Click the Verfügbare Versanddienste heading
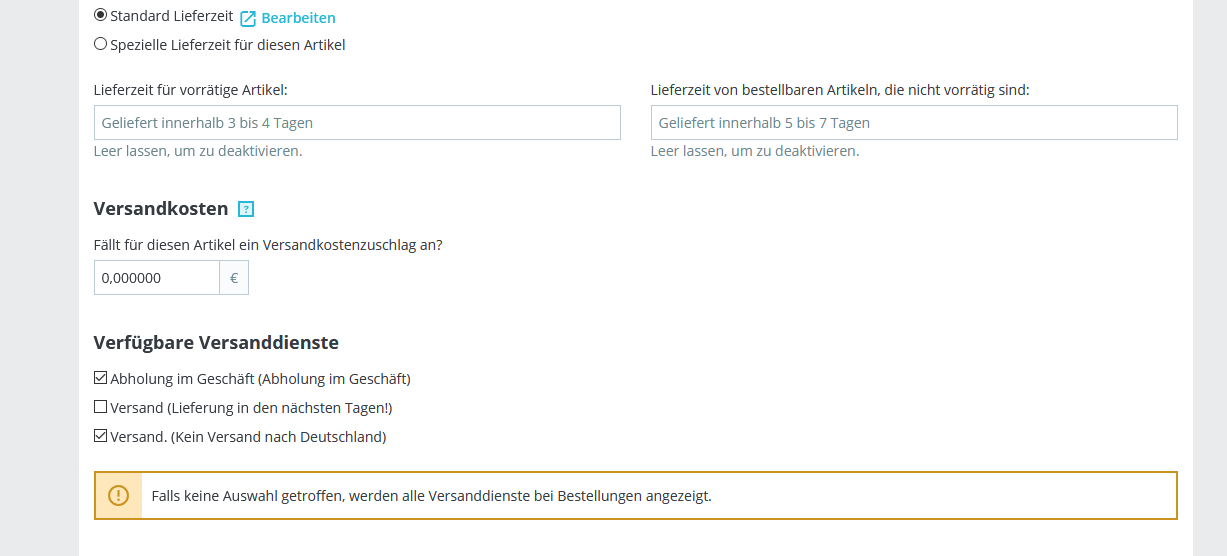The height and width of the screenshot is (556, 1227). 216,343
